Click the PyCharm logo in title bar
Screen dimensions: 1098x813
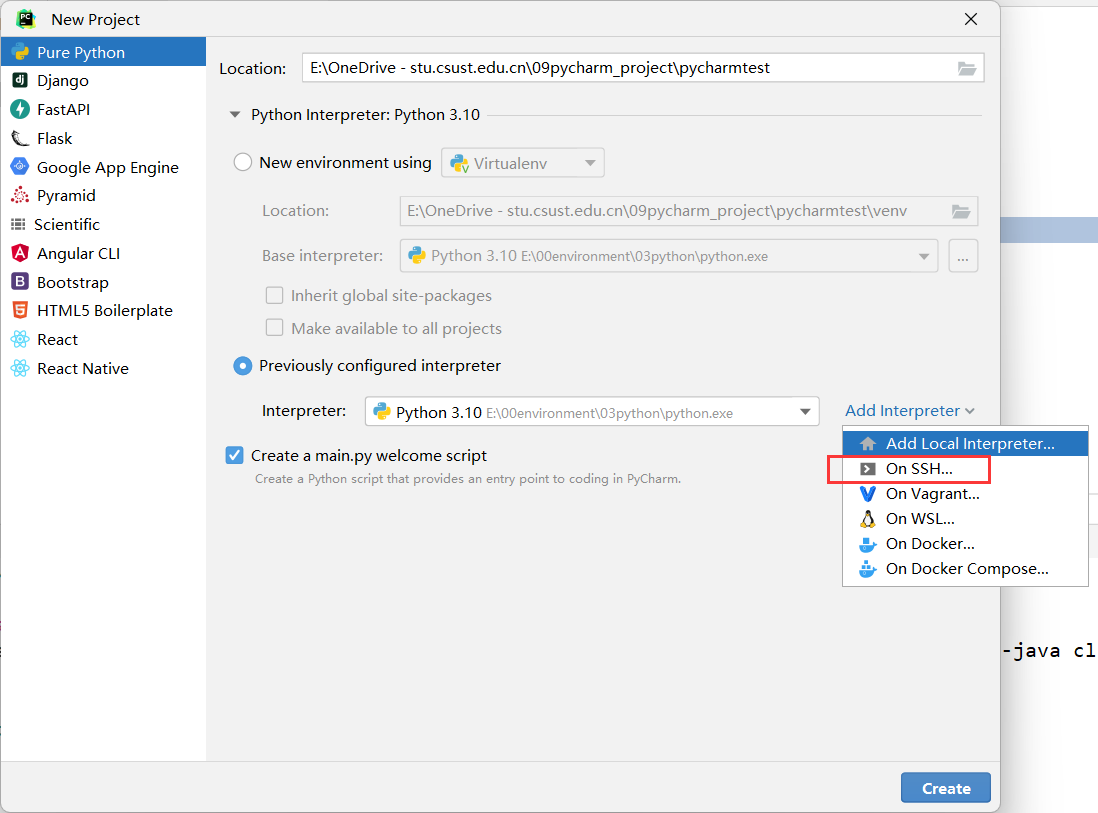coord(27,19)
